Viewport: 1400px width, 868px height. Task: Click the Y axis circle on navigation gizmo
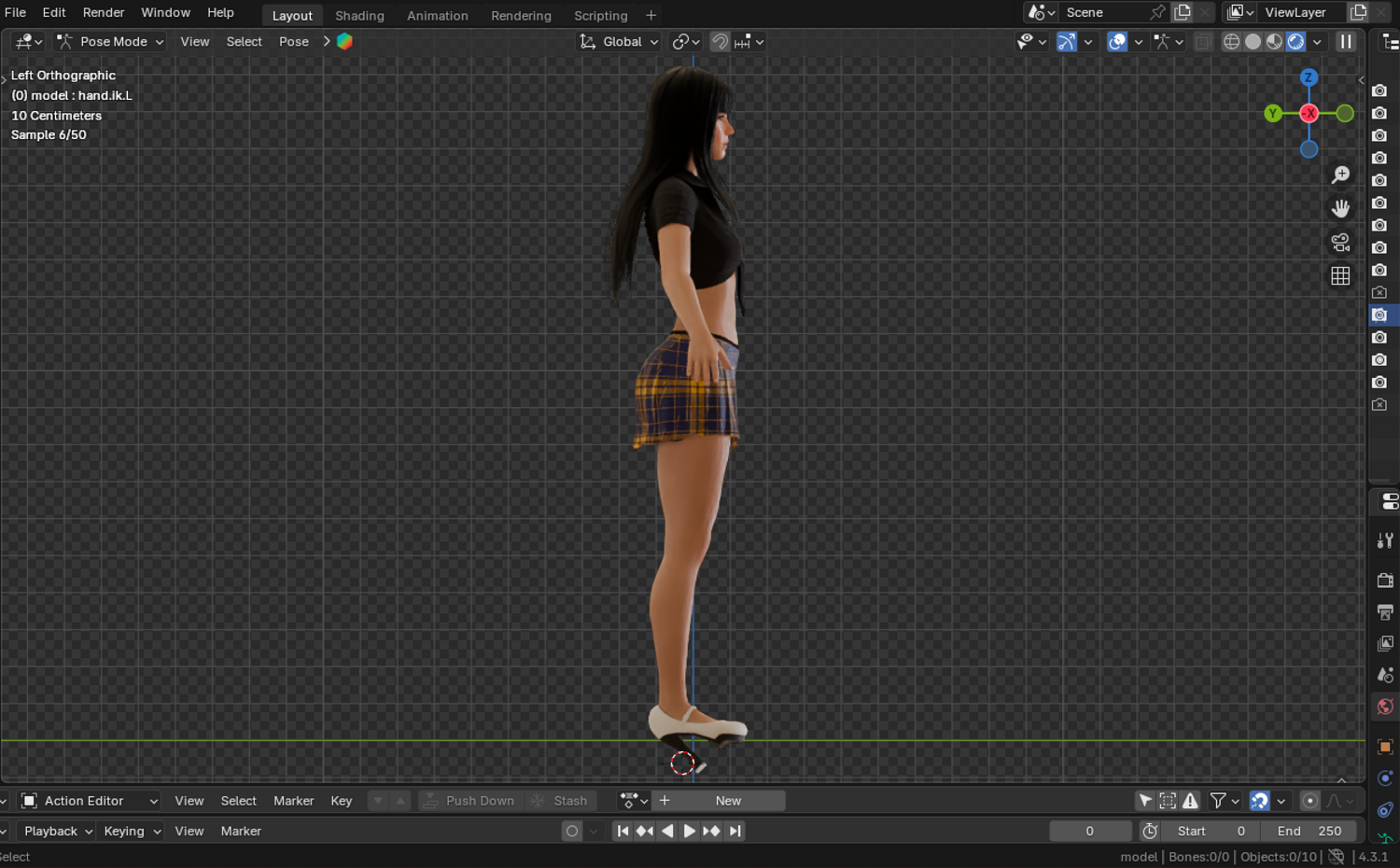tap(1273, 113)
